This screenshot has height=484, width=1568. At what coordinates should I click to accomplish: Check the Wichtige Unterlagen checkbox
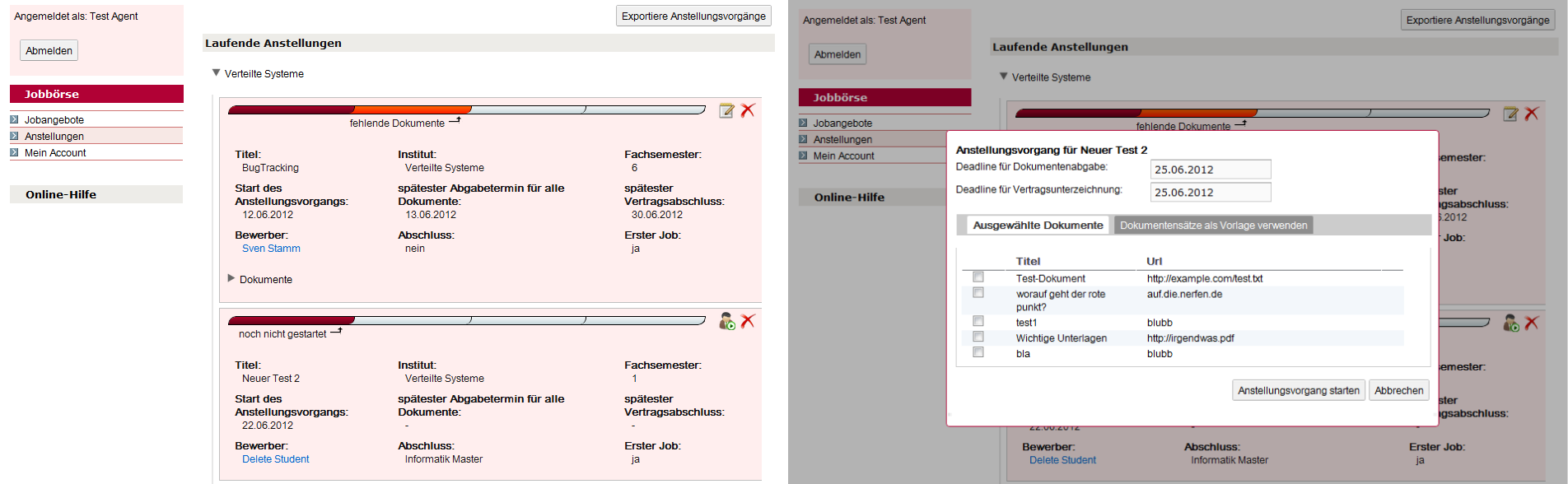[978, 337]
